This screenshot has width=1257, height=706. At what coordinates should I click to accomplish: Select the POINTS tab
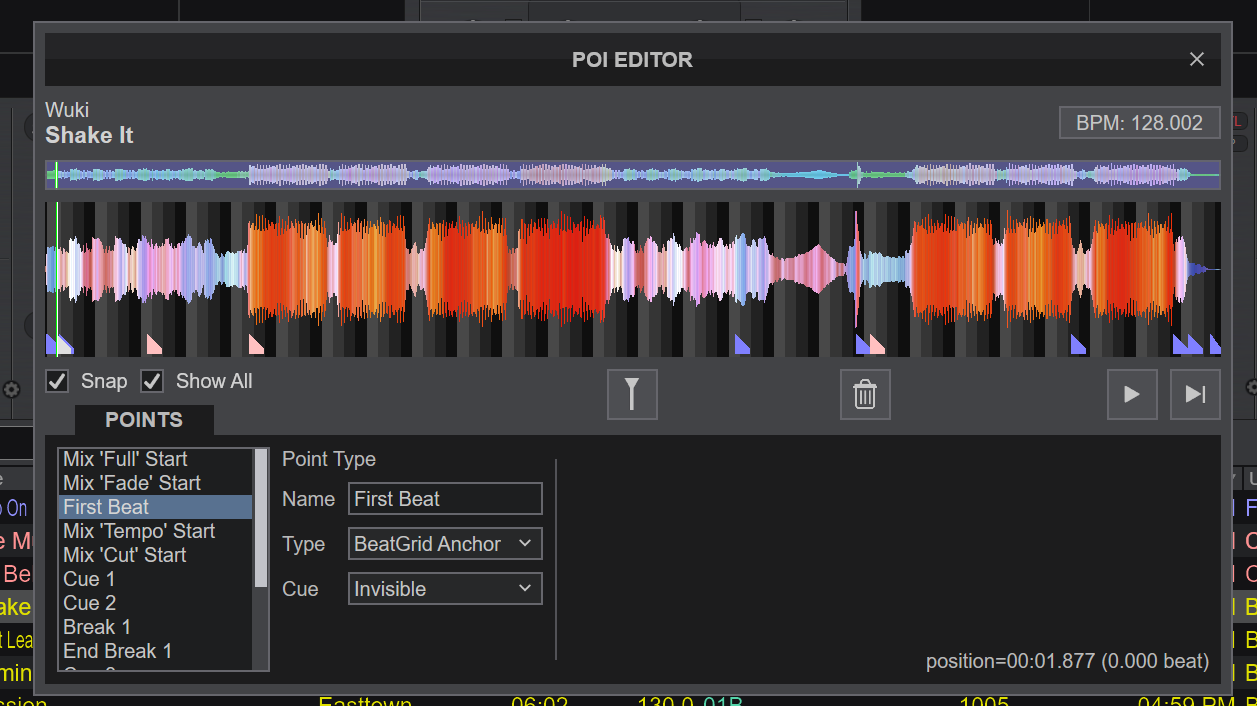tap(144, 420)
